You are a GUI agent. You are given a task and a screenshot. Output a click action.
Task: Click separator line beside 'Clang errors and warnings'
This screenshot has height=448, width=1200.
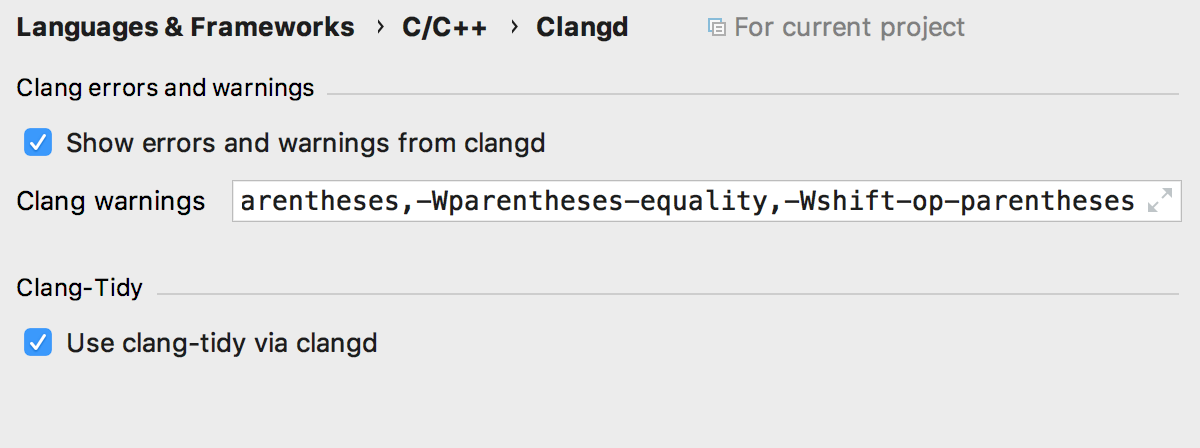coord(753,94)
